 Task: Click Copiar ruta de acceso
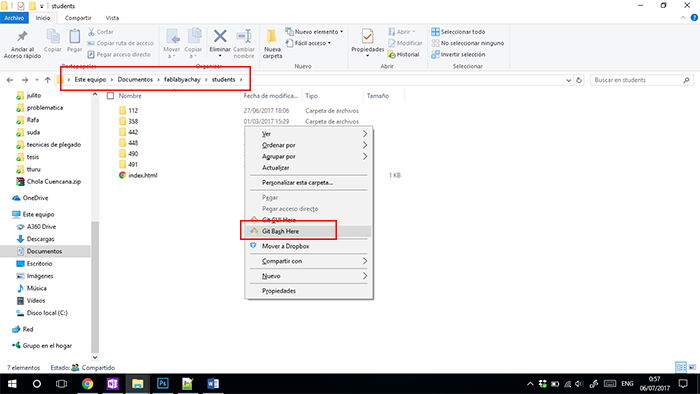point(121,43)
